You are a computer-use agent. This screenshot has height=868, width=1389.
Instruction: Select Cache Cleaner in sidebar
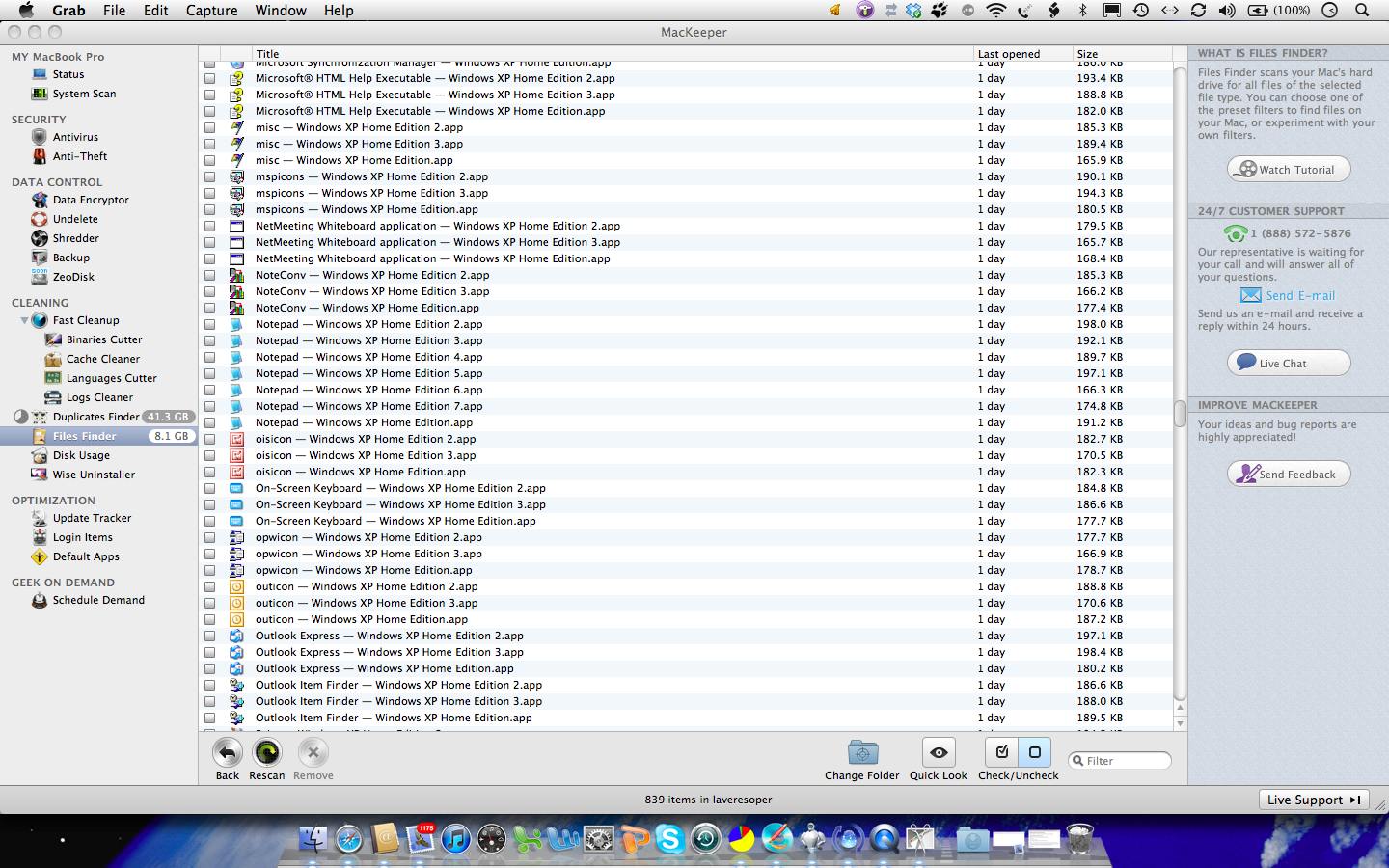(102, 359)
